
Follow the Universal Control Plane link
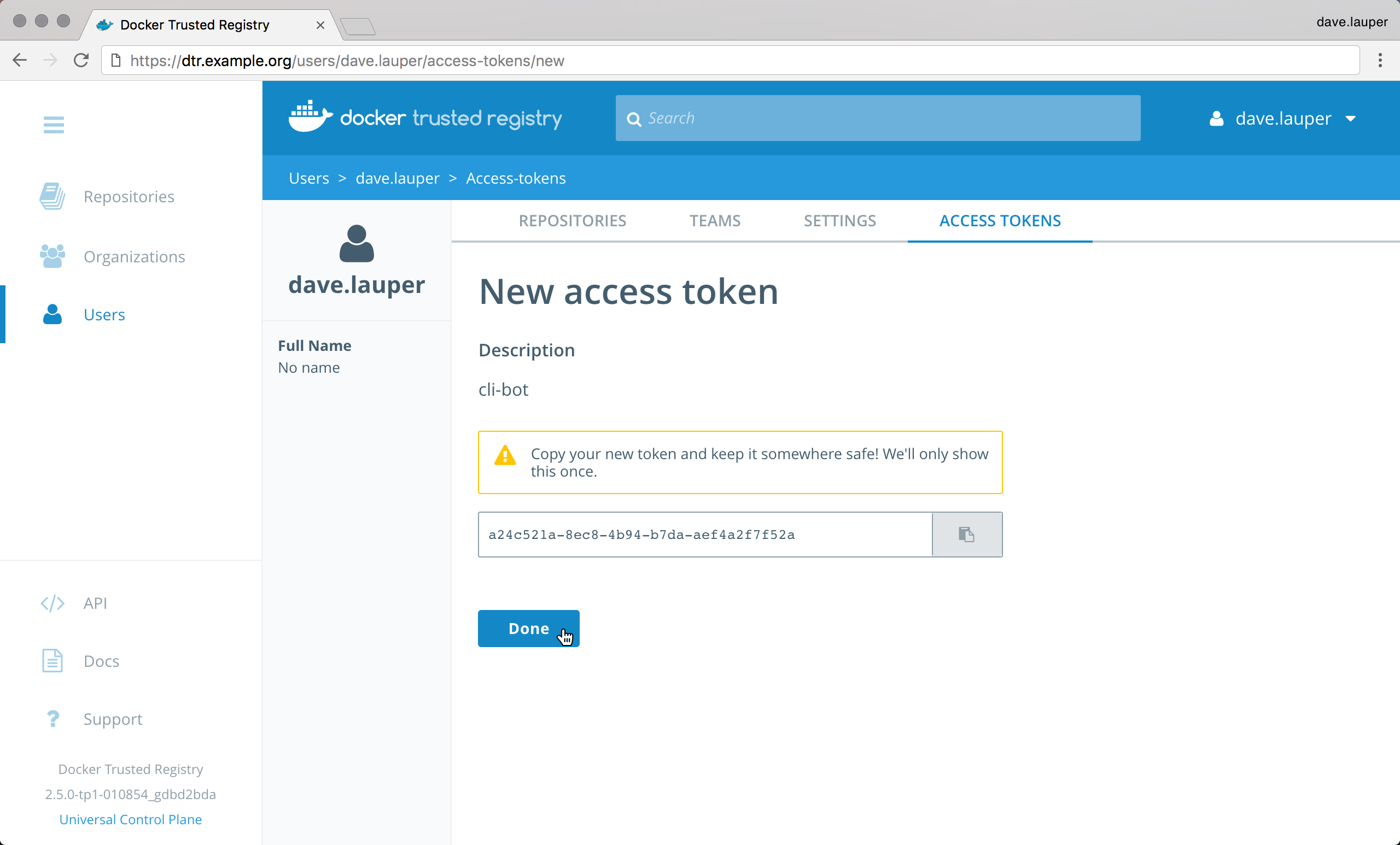point(130,819)
